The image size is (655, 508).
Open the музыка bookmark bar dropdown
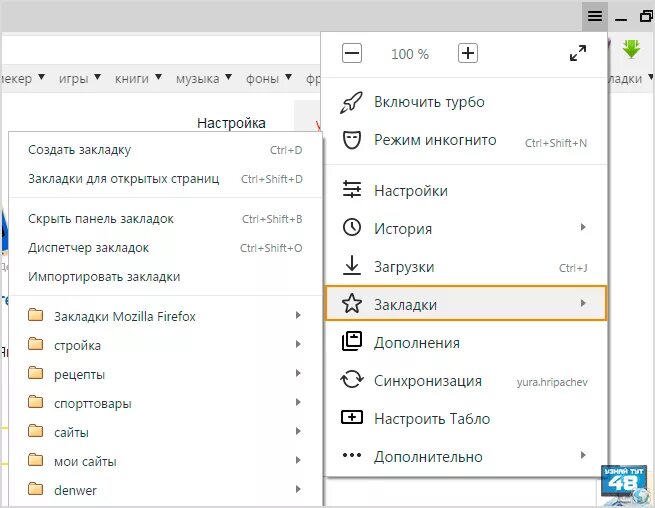tap(204, 78)
